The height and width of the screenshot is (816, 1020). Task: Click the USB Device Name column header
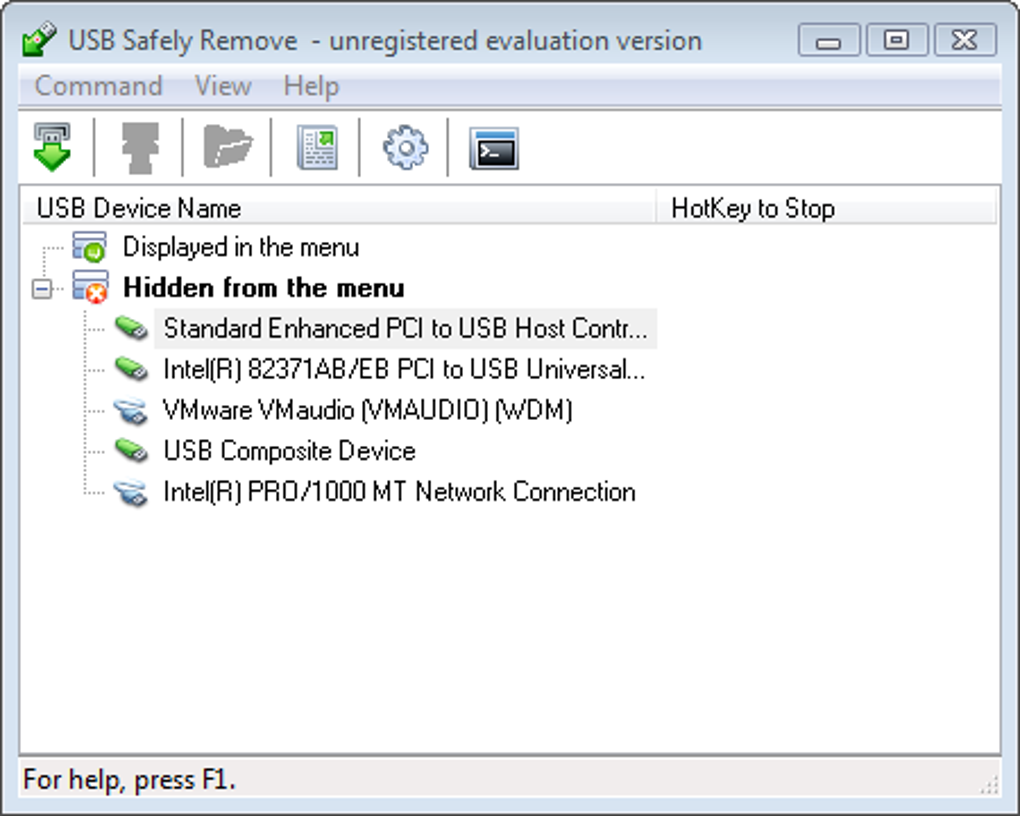(x=139, y=209)
